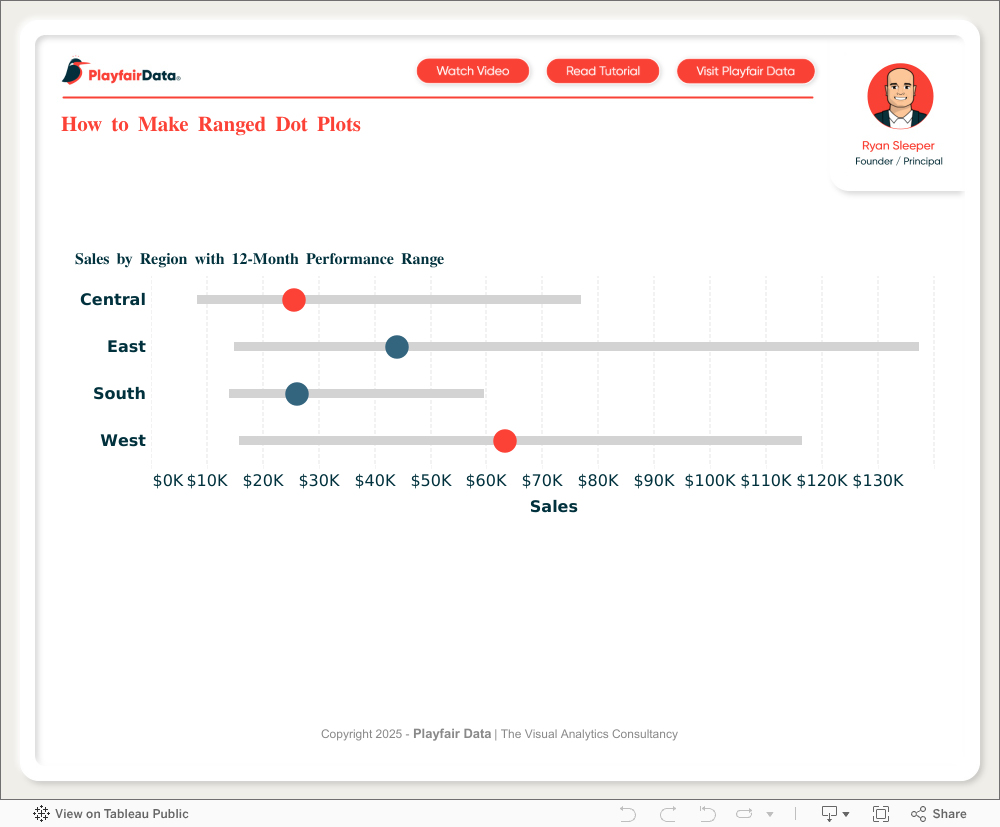Click the Tableau Public logo icon
Image resolution: width=1000 pixels, height=827 pixels.
point(41,814)
